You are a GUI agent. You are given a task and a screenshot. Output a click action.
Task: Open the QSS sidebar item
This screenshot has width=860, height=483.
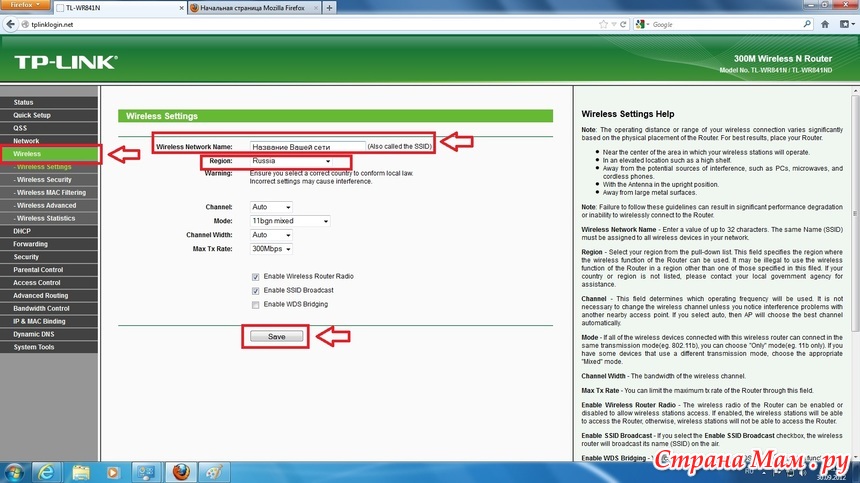click(49, 128)
